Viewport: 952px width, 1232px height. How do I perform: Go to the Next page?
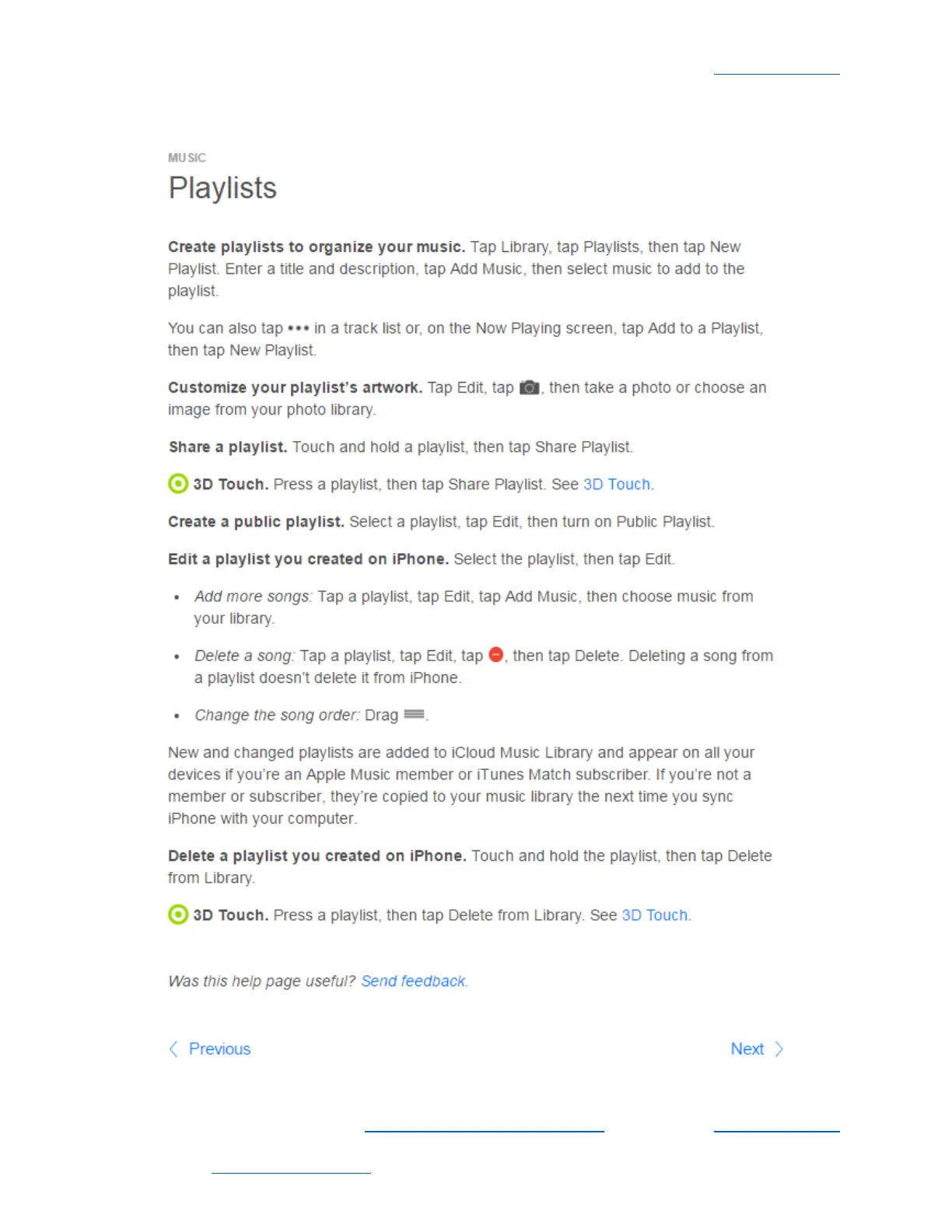click(x=747, y=1049)
